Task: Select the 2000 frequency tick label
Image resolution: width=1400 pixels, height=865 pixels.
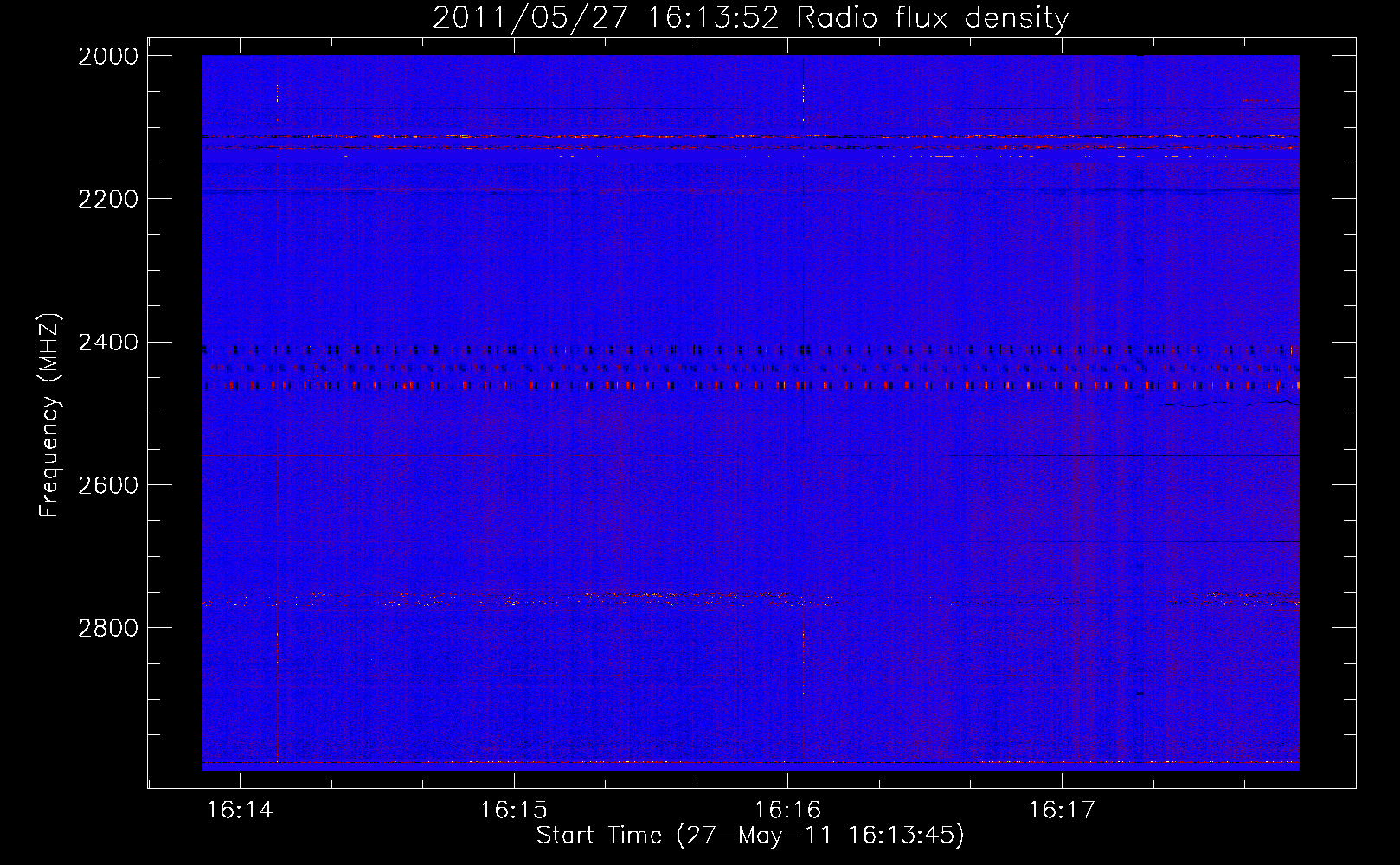Action: click(x=108, y=56)
